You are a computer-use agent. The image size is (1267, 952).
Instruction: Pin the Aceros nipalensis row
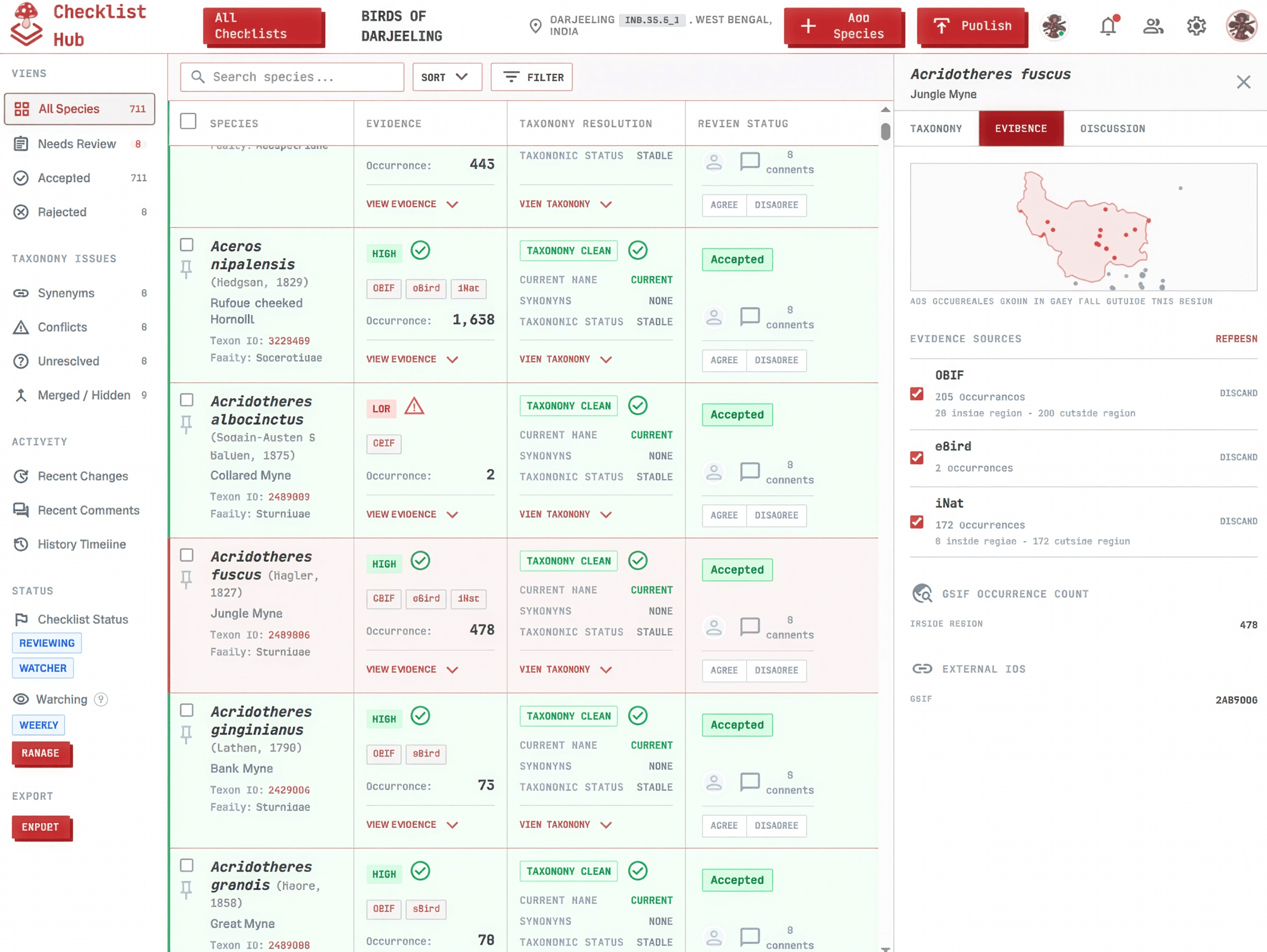pyautogui.click(x=186, y=269)
